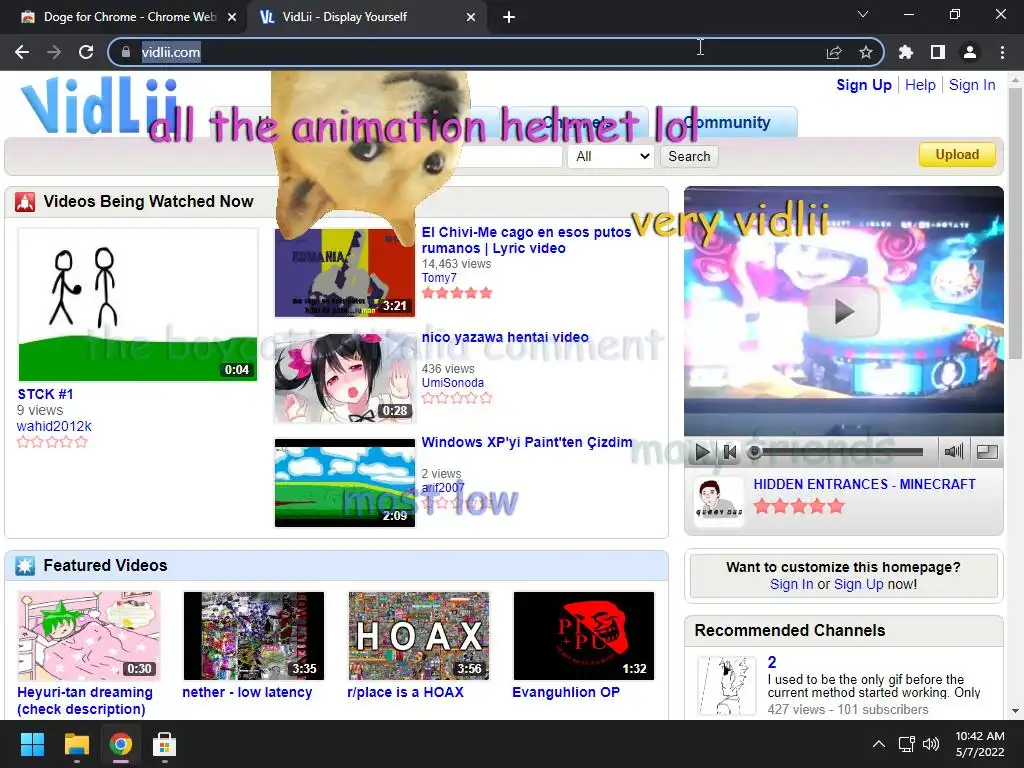
Task: Open the Heyuri-tan dreaming thumbnail
Action: (x=89, y=635)
